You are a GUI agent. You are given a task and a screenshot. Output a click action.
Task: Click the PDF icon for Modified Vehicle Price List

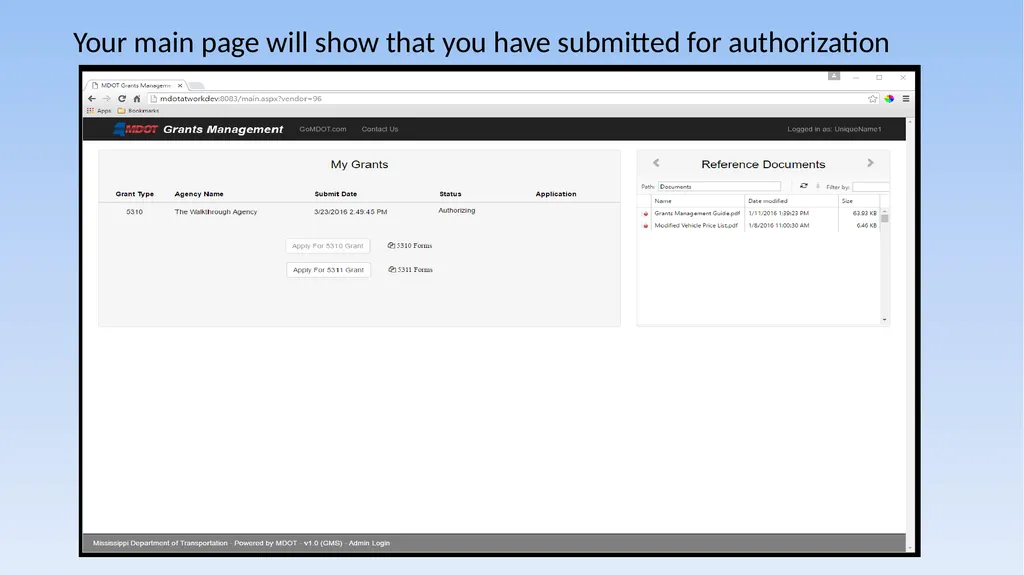coord(646,225)
